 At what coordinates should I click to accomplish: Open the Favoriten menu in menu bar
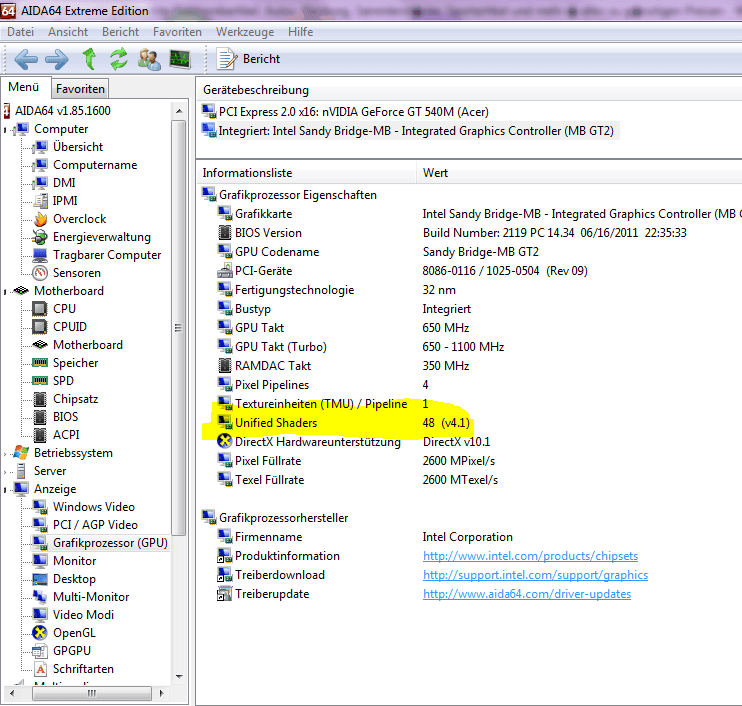point(177,32)
